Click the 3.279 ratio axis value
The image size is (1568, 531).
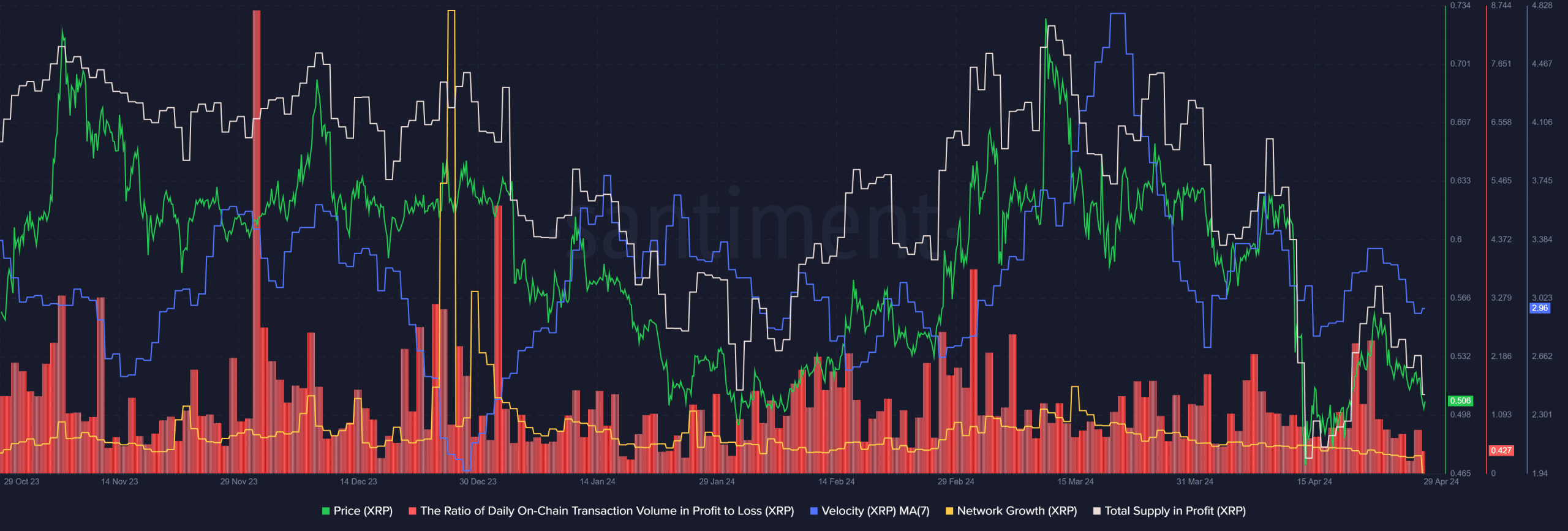[x=1501, y=298]
